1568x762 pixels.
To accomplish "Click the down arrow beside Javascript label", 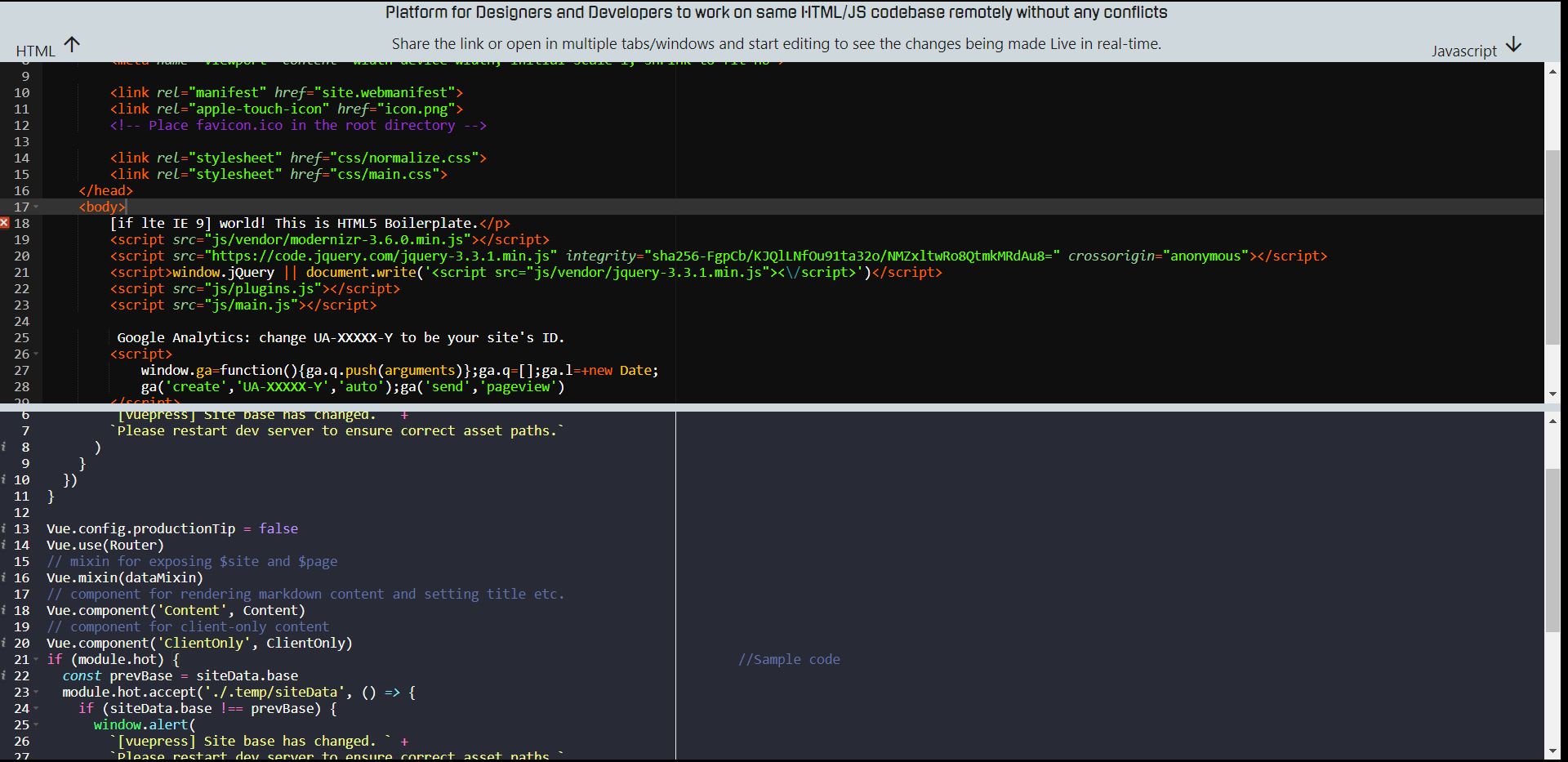I will (1514, 44).
